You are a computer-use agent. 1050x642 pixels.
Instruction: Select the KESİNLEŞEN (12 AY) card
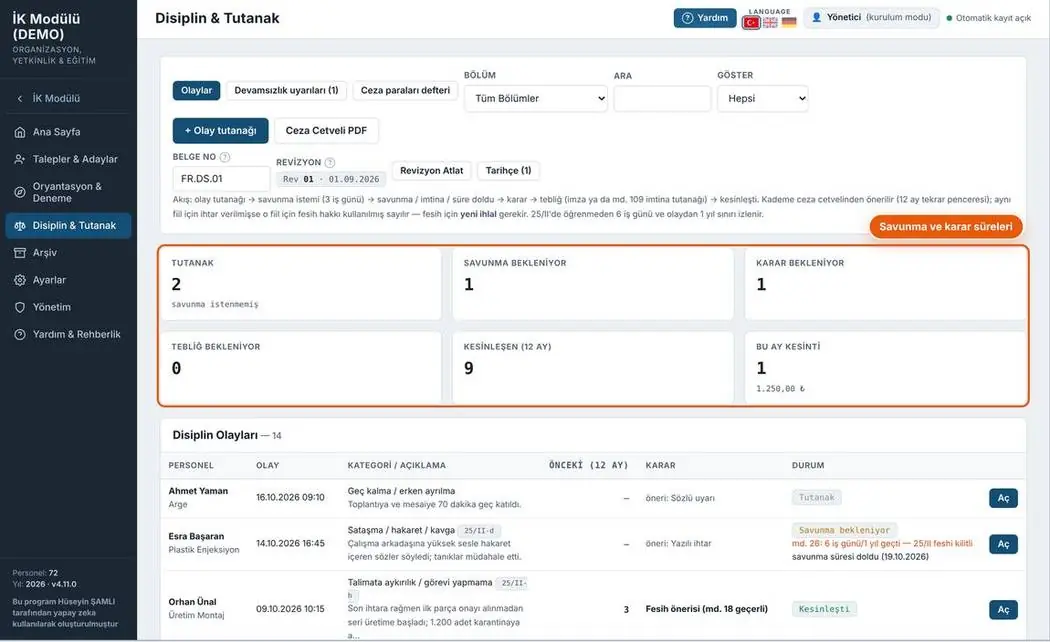[x=593, y=368]
